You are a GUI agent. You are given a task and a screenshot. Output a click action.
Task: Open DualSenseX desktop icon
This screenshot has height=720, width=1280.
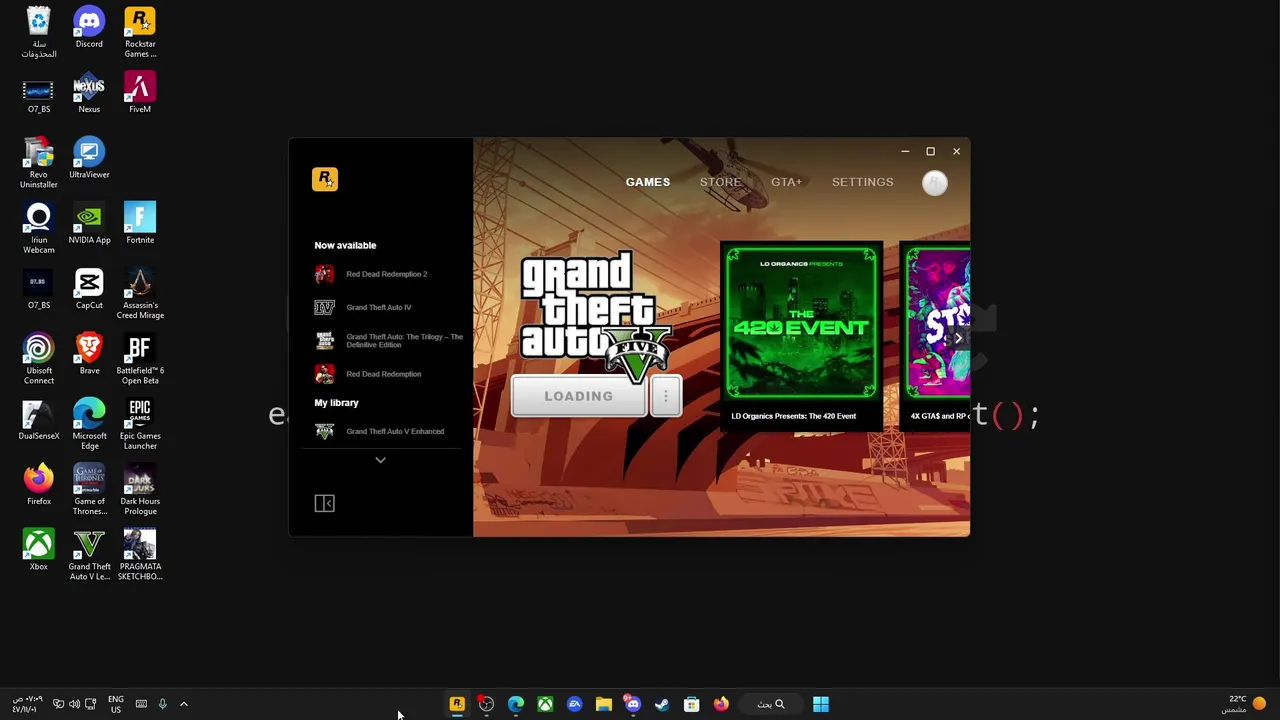(x=38, y=420)
